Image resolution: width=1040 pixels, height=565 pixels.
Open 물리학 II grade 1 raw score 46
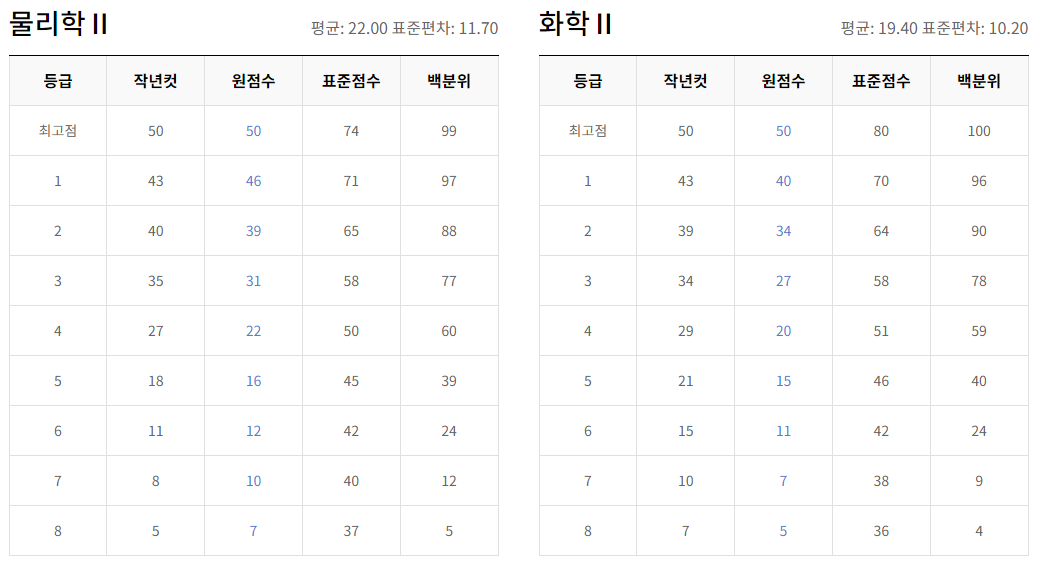(253, 181)
